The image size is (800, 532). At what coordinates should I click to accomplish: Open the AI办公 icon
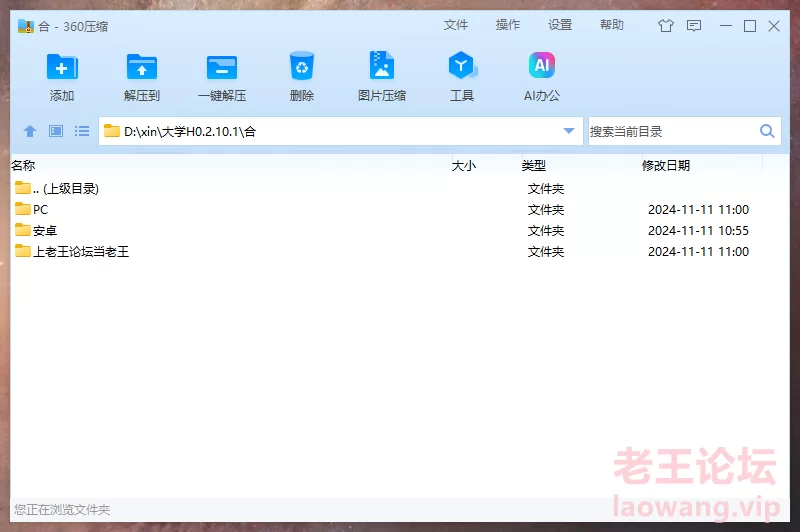tap(542, 65)
